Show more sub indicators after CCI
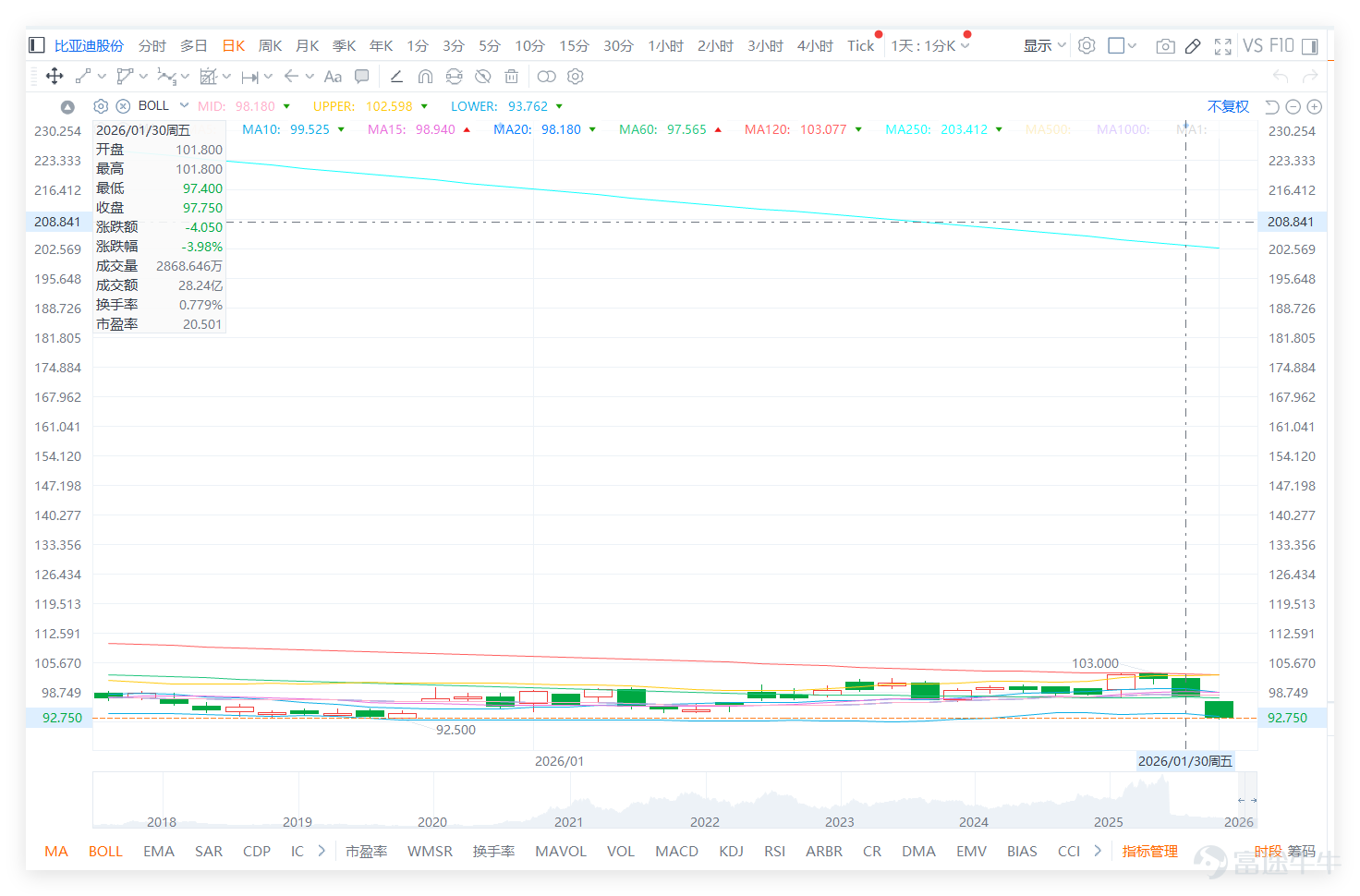Viewport: 1360px width, 896px height. click(x=1098, y=851)
